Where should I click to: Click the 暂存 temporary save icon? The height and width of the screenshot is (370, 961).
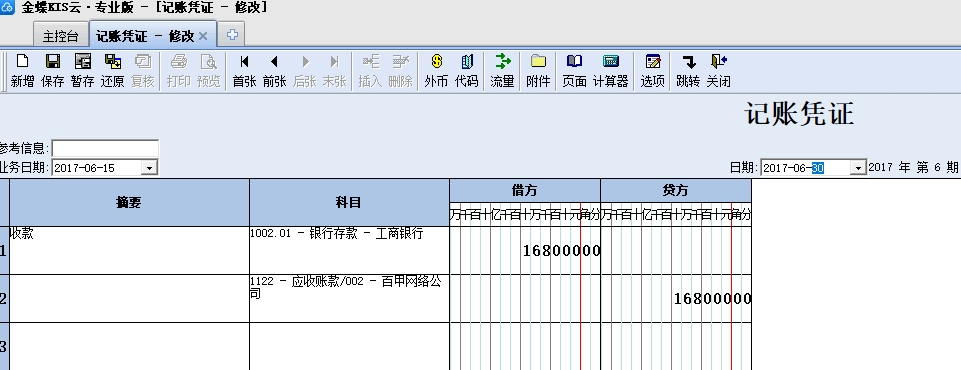click(82, 70)
